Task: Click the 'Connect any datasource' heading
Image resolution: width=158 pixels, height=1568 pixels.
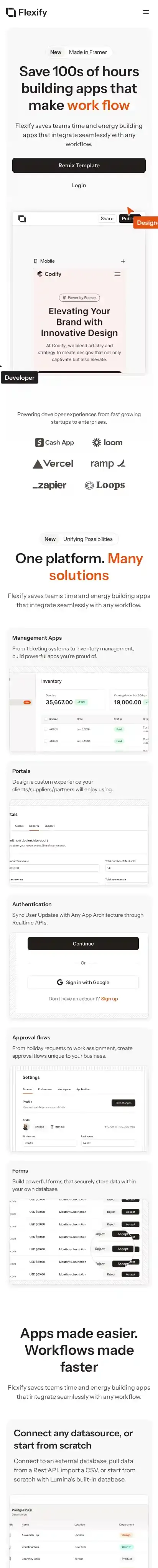Action: 73,1439
